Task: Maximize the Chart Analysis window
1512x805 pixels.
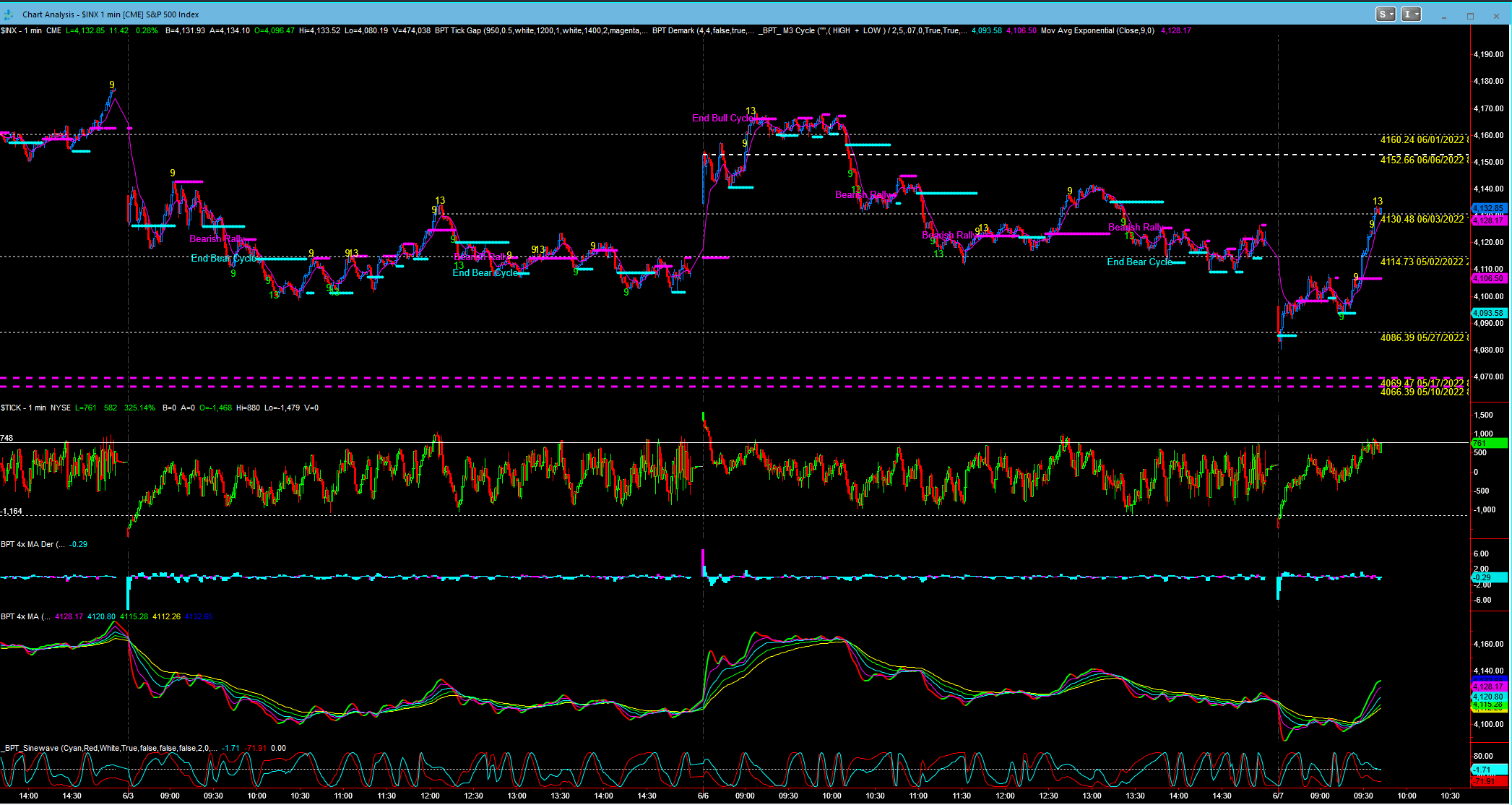Action: (1470, 15)
